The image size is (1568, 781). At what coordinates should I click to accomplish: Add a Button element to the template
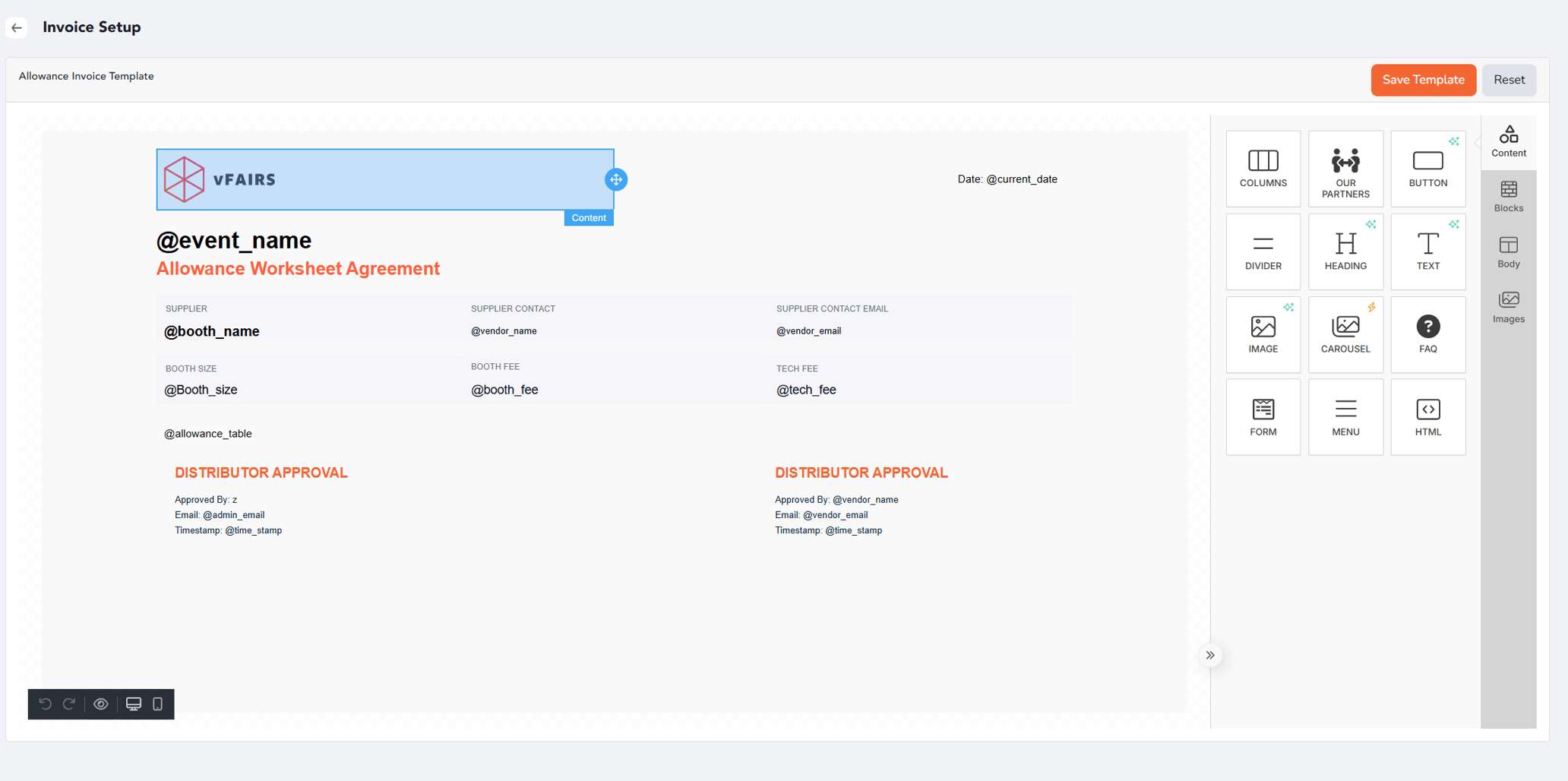(x=1427, y=168)
